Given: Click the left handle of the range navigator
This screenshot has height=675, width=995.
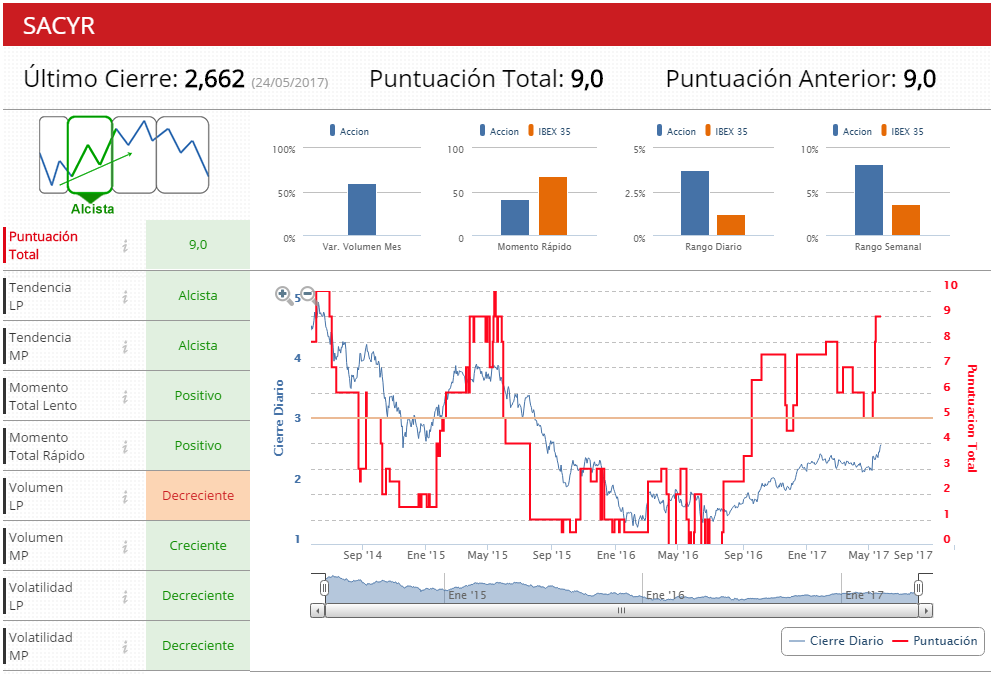Looking at the screenshot, I should coord(324,588).
